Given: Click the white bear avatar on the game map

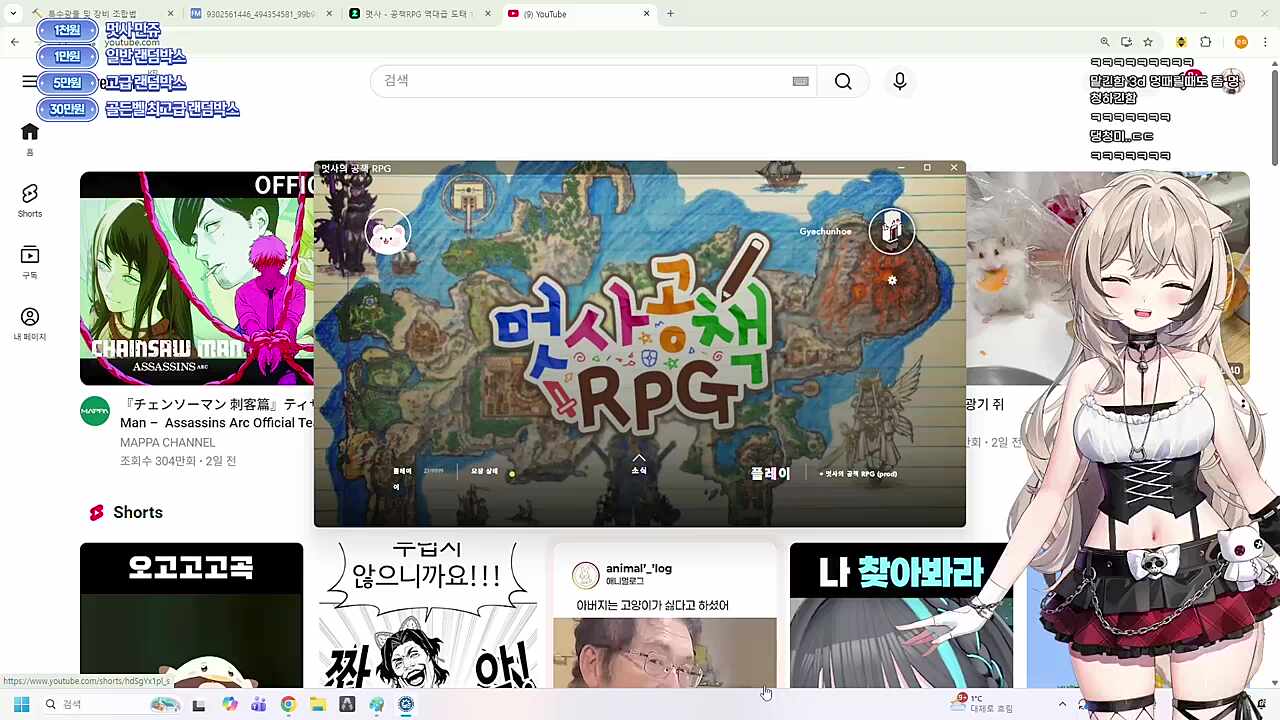Looking at the screenshot, I should pyautogui.click(x=388, y=231).
